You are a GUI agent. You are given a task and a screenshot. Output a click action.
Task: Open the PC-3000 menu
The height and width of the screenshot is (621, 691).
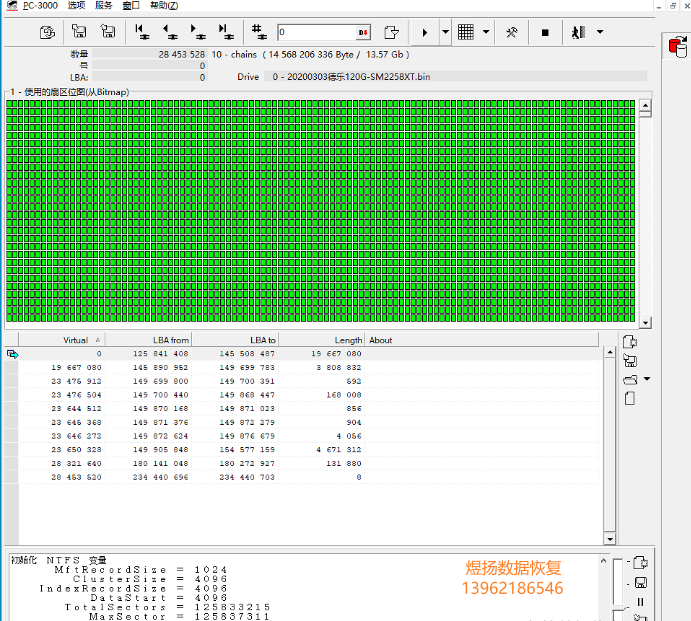click(x=40, y=5)
